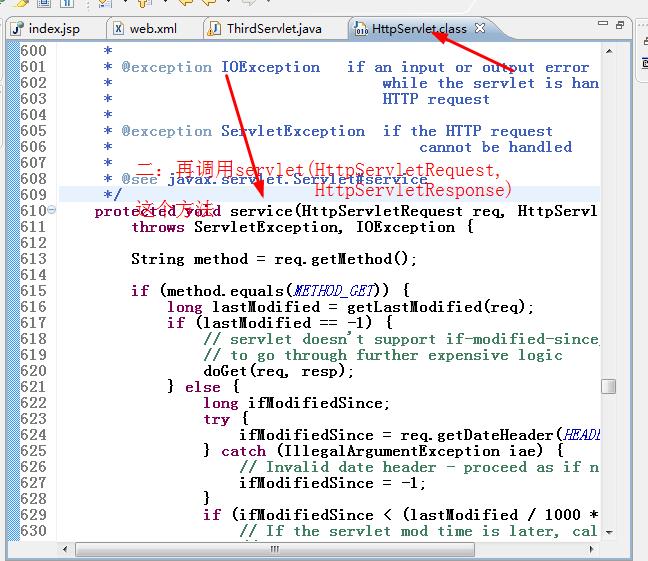
Task: Click on 'String method = req.getMethod();'
Action: pyautogui.click(x=274, y=259)
